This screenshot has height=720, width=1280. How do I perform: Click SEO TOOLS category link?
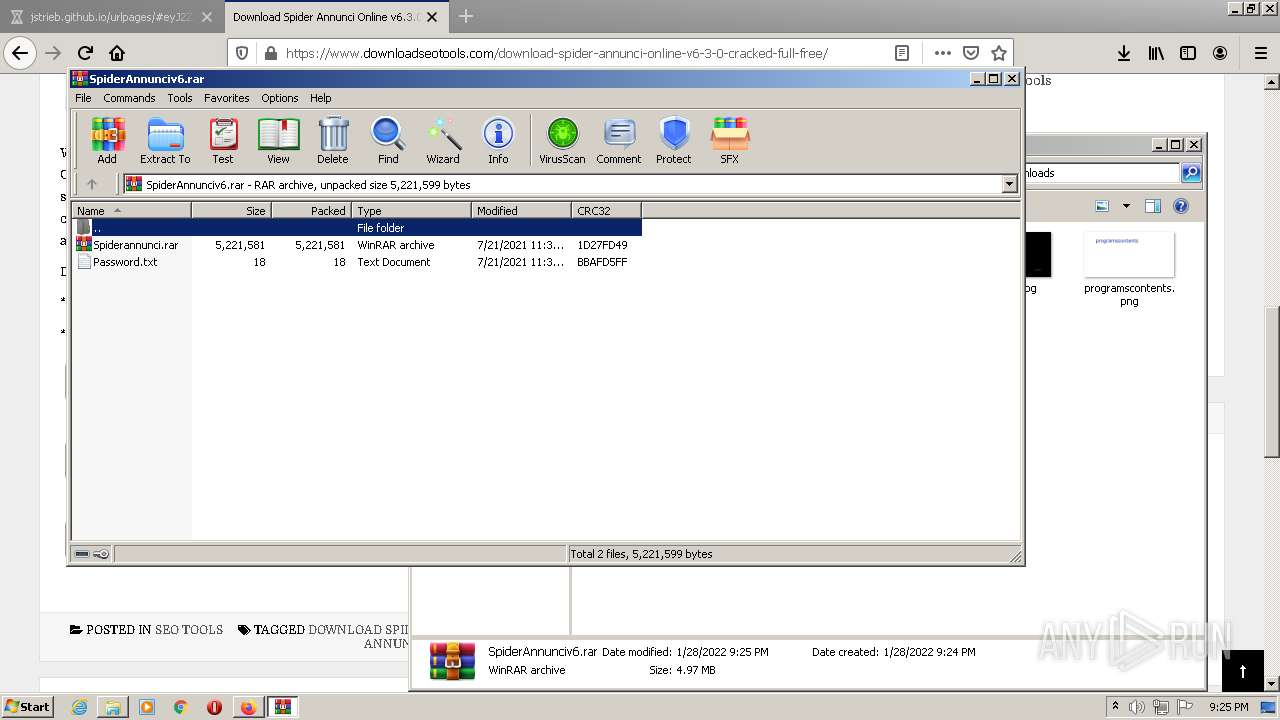(189, 630)
